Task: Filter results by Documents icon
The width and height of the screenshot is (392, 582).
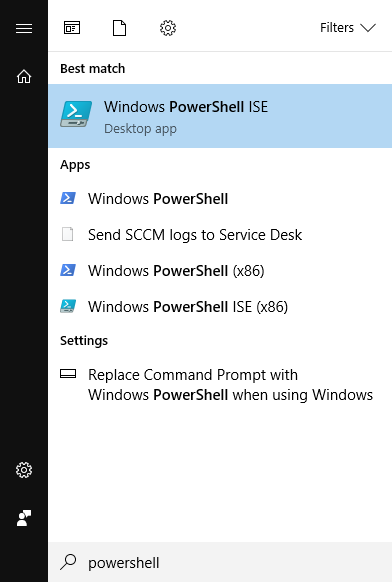Action: coord(119,28)
